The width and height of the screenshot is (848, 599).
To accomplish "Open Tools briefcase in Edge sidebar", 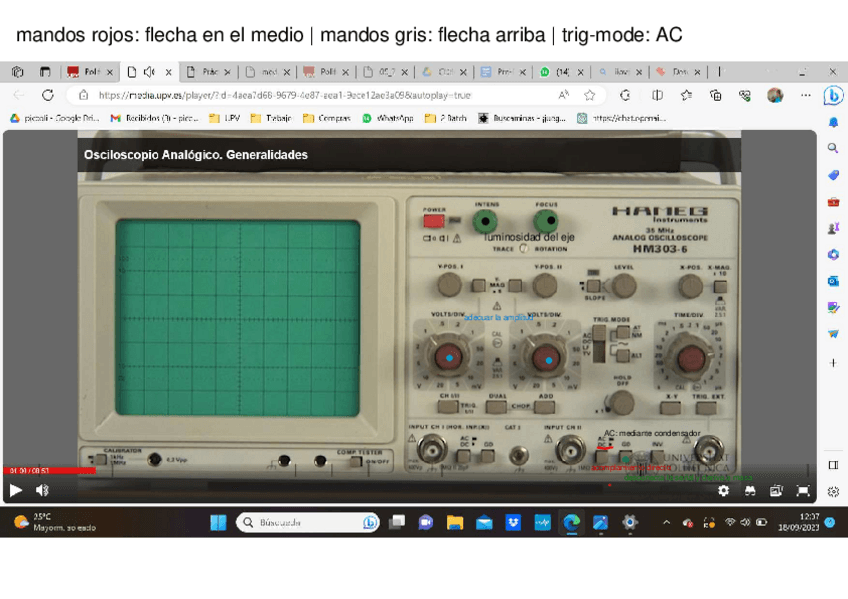I will [x=833, y=202].
